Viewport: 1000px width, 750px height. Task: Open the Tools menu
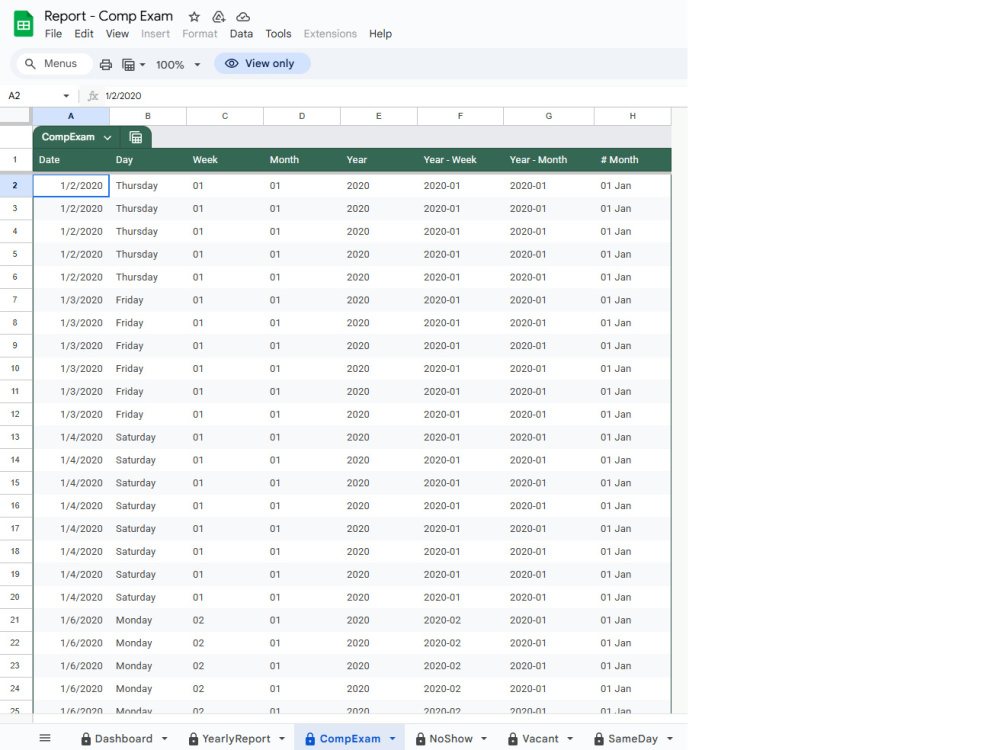coord(278,34)
